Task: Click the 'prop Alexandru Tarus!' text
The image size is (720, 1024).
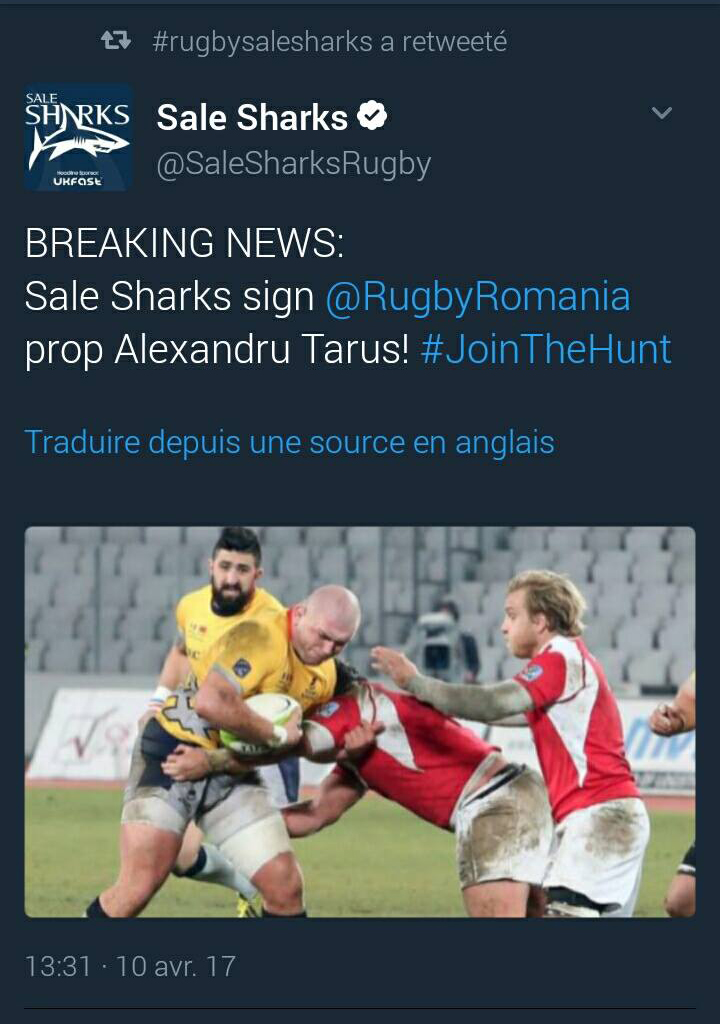Action: 217,349
